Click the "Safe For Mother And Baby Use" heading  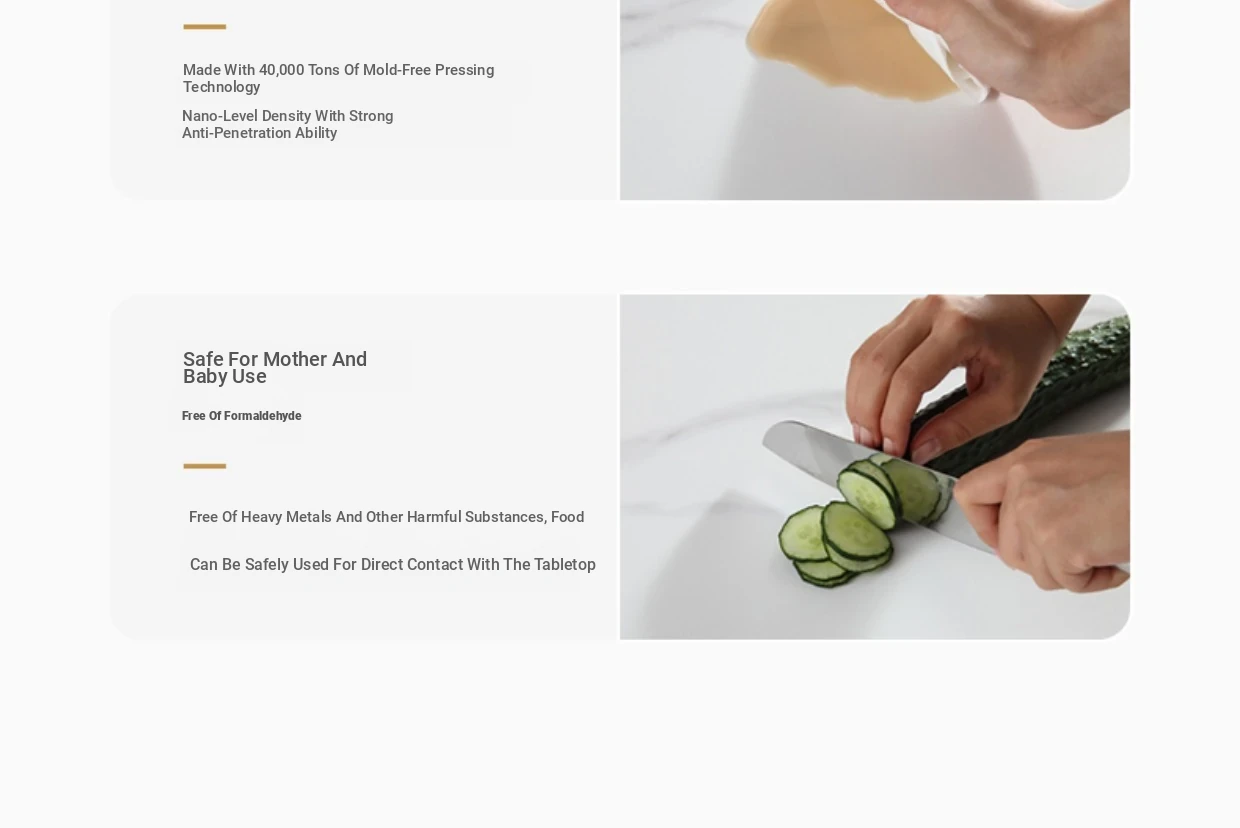(275, 368)
